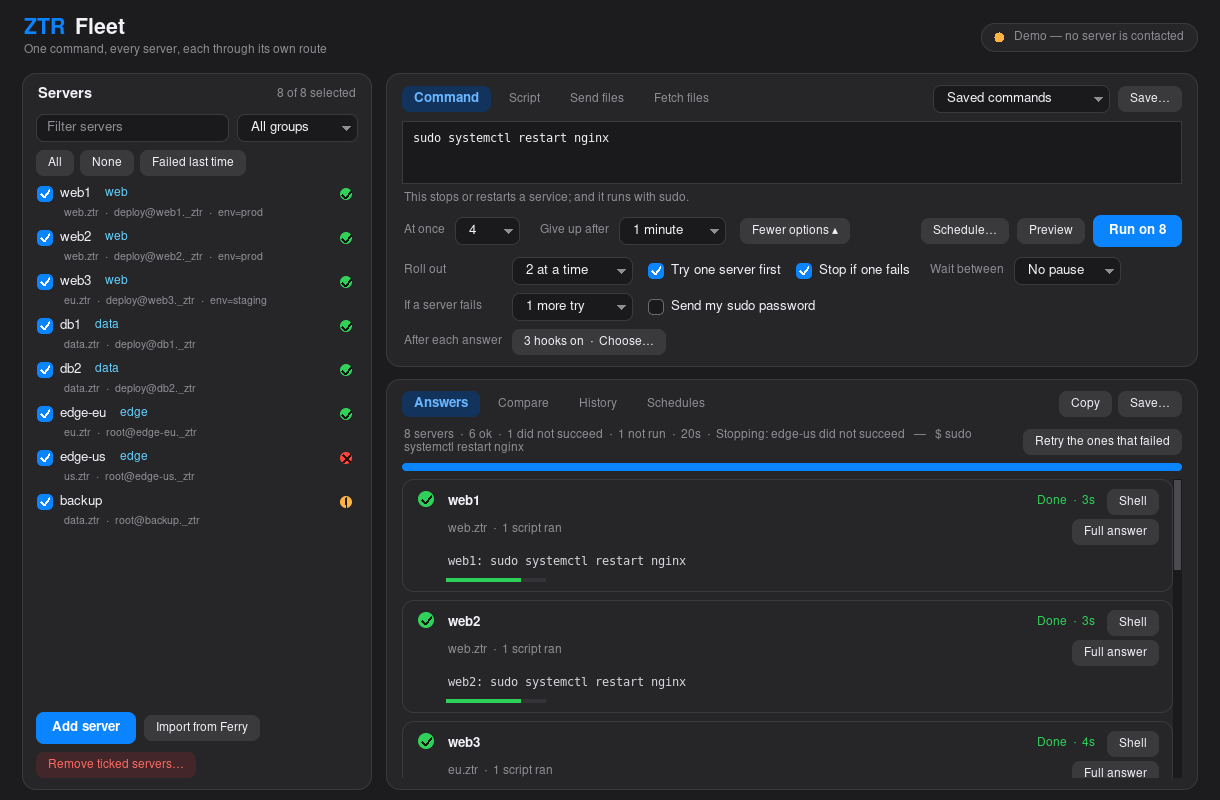
Task: Open the 3 hooks on Choose… selector
Action: click(589, 342)
